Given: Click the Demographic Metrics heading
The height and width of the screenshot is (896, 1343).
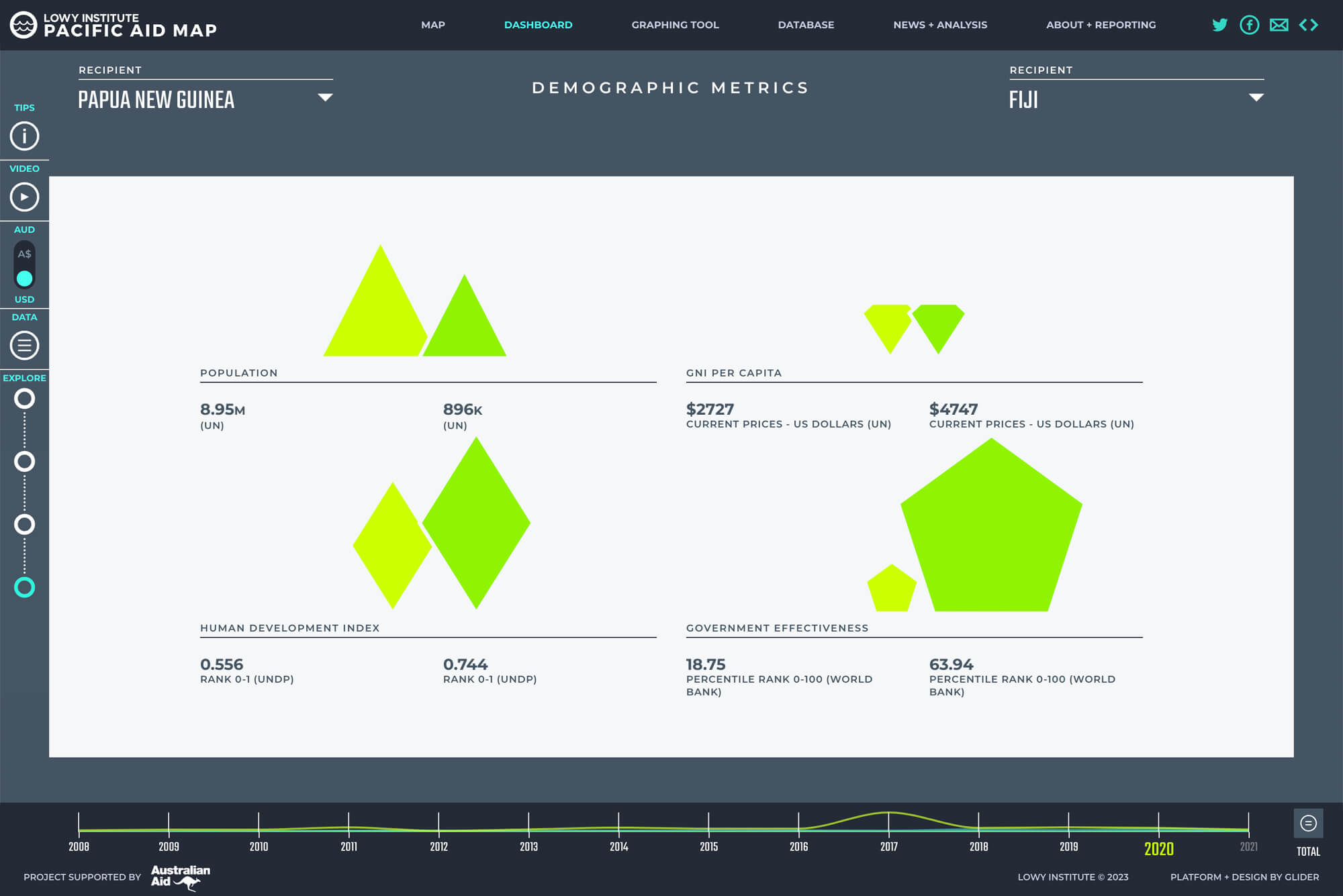Looking at the screenshot, I should pyautogui.click(x=671, y=88).
